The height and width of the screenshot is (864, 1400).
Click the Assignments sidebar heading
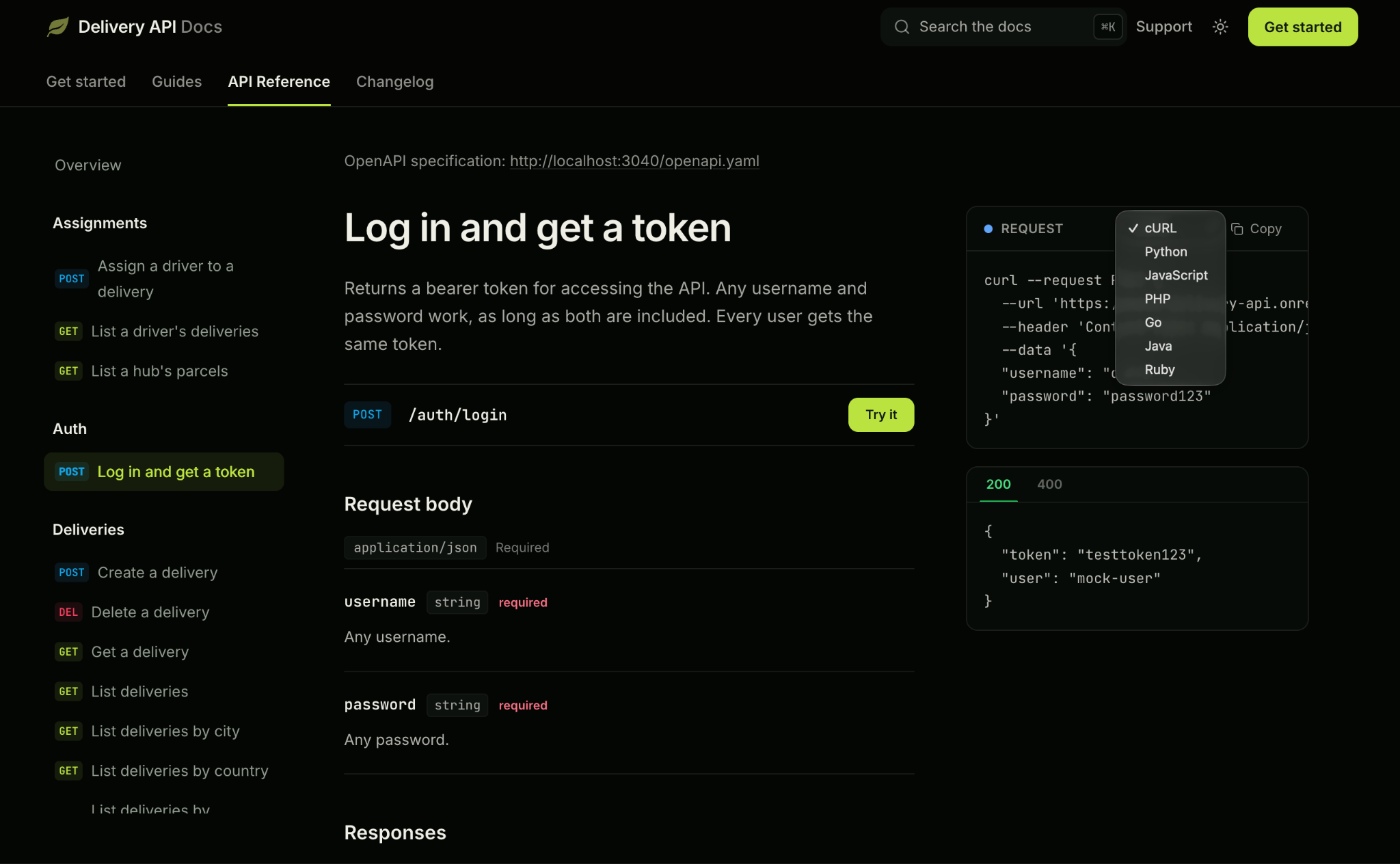pyautogui.click(x=100, y=224)
